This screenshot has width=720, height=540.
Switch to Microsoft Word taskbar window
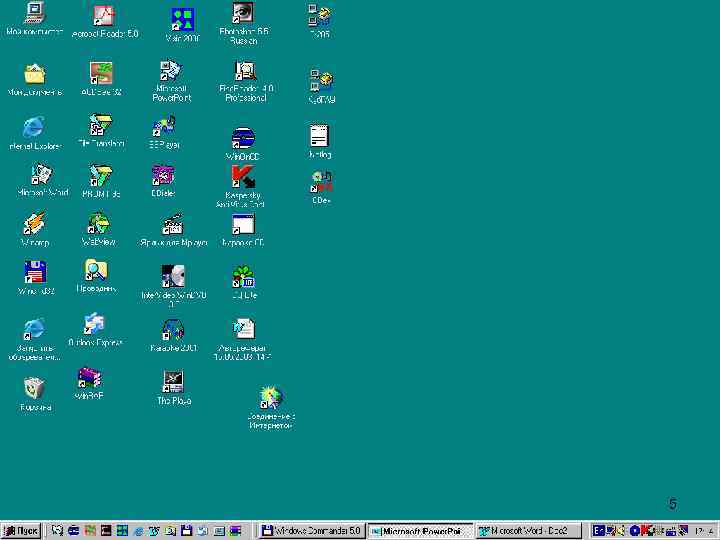528,531
